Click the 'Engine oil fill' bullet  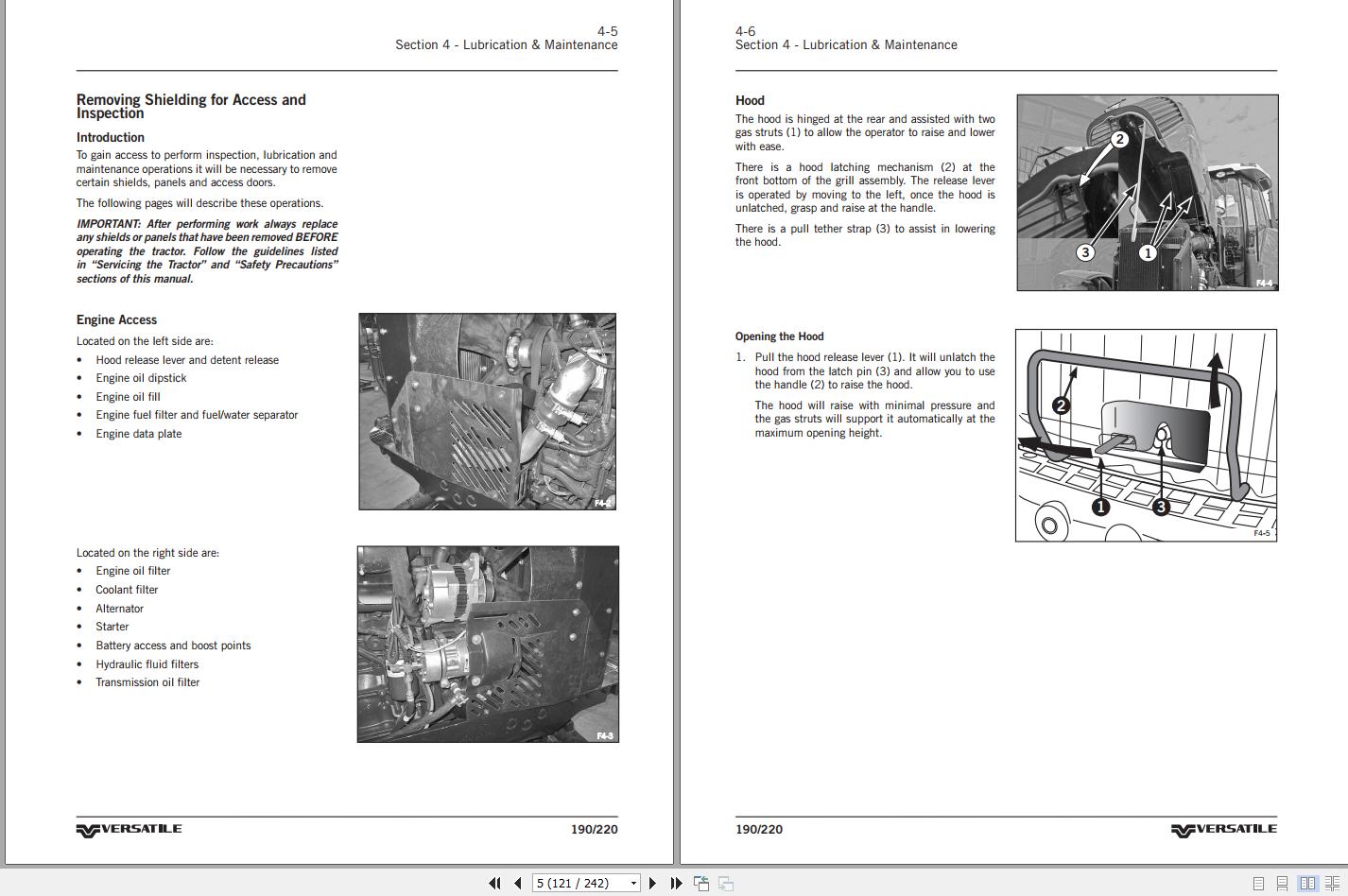point(128,397)
